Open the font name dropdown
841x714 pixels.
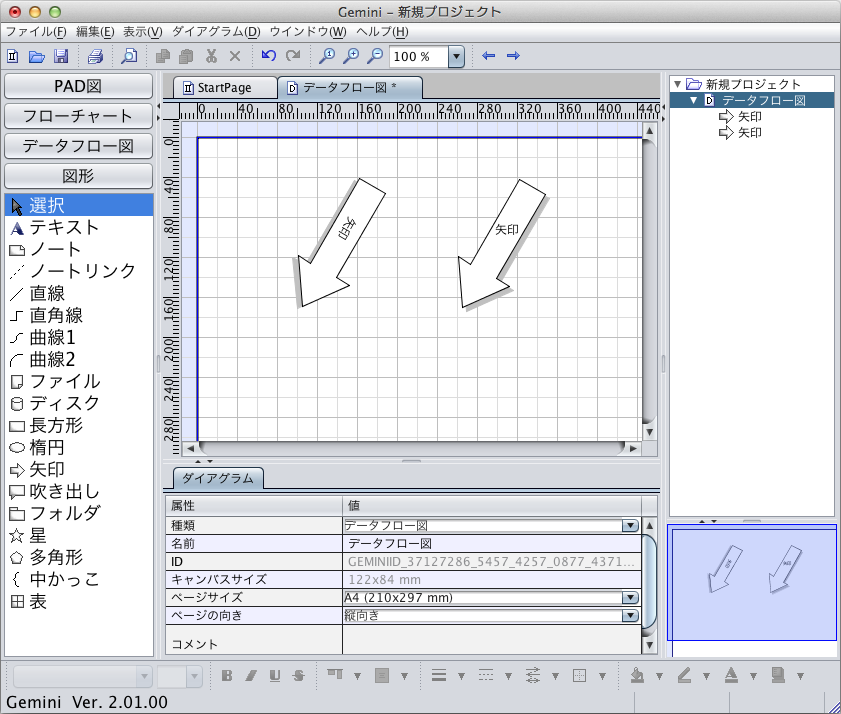144,676
